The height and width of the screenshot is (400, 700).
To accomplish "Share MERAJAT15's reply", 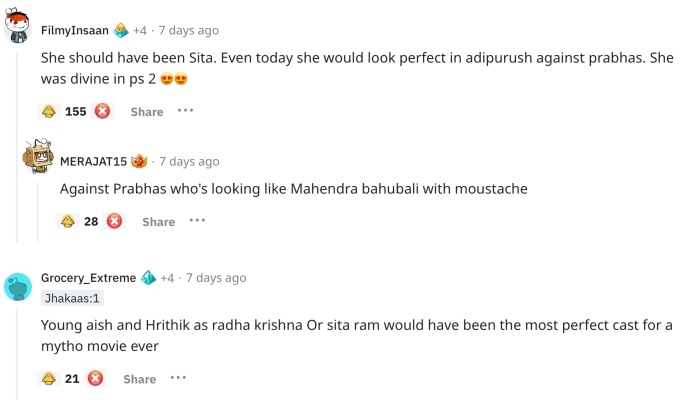I will click(158, 222).
